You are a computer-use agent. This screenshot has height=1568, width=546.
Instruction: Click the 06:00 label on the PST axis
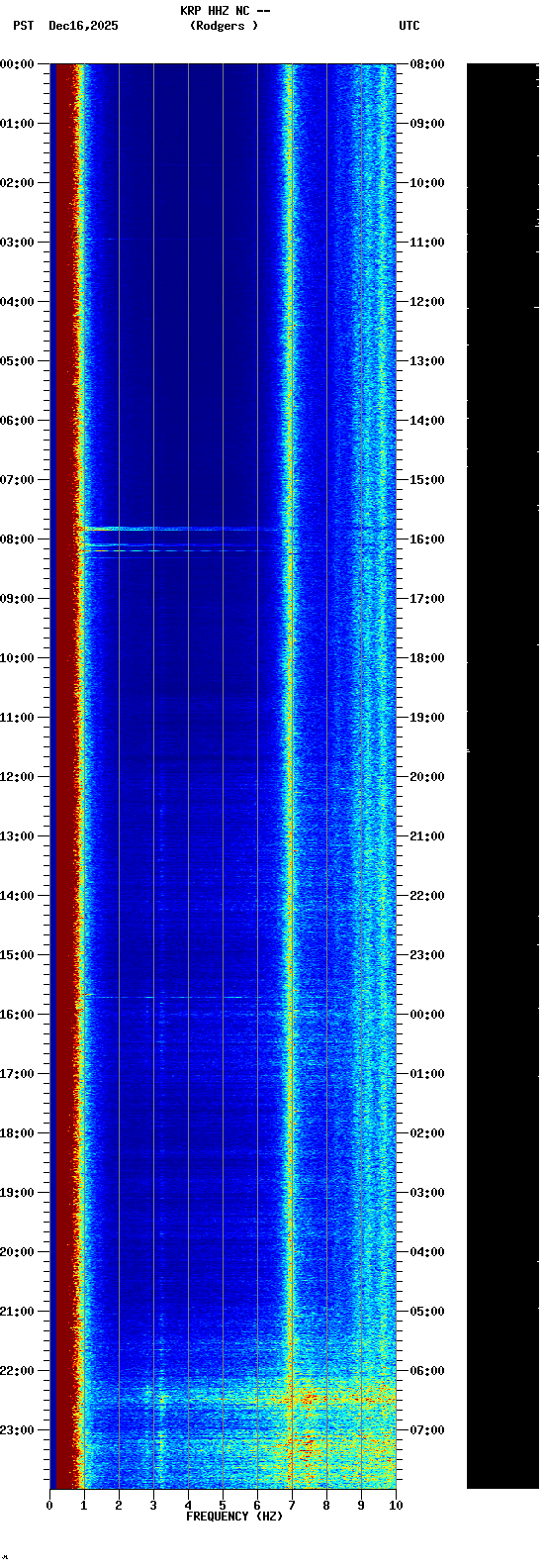(18, 421)
